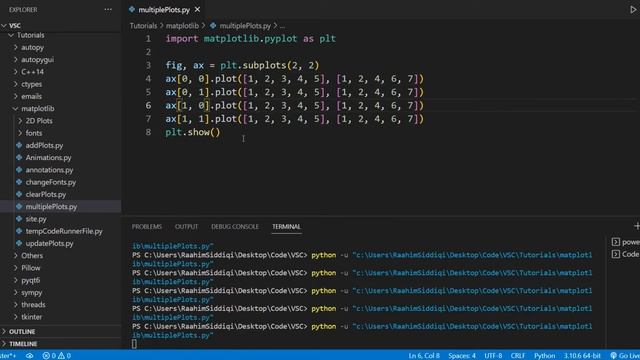Click the Python icon in multiplePlots.py tab
The image size is (640, 360).
click(132, 9)
